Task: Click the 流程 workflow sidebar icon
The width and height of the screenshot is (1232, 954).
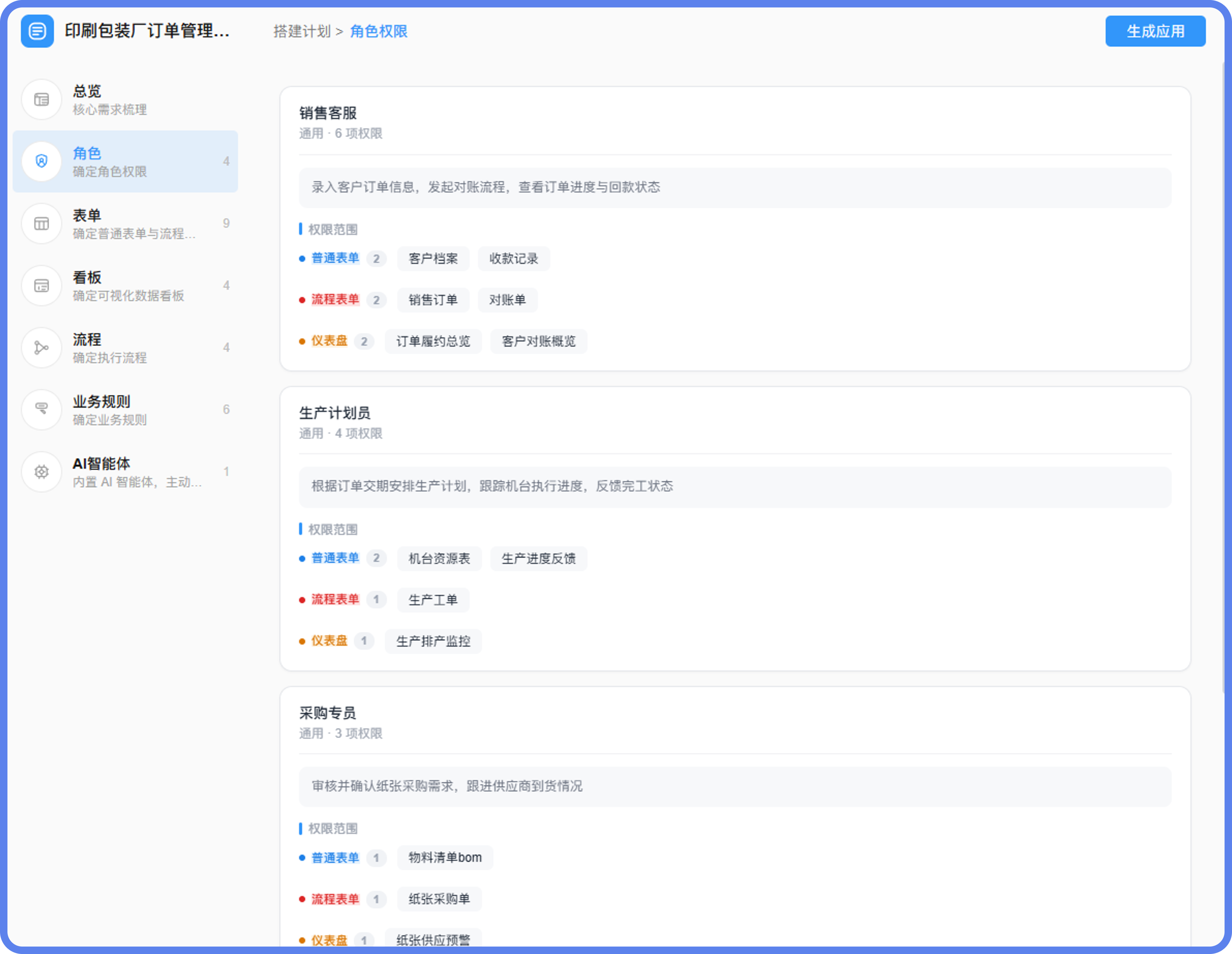Action: click(x=41, y=348)
